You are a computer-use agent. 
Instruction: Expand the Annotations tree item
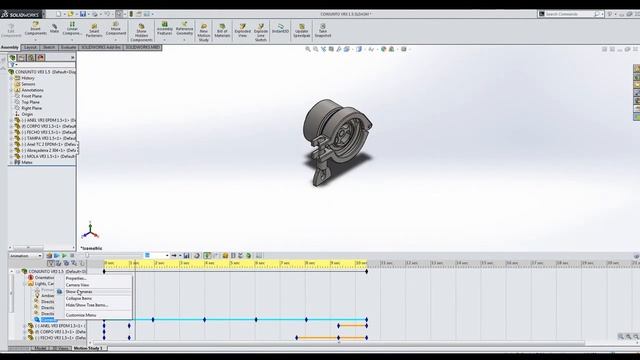click(x=11, y=90)
